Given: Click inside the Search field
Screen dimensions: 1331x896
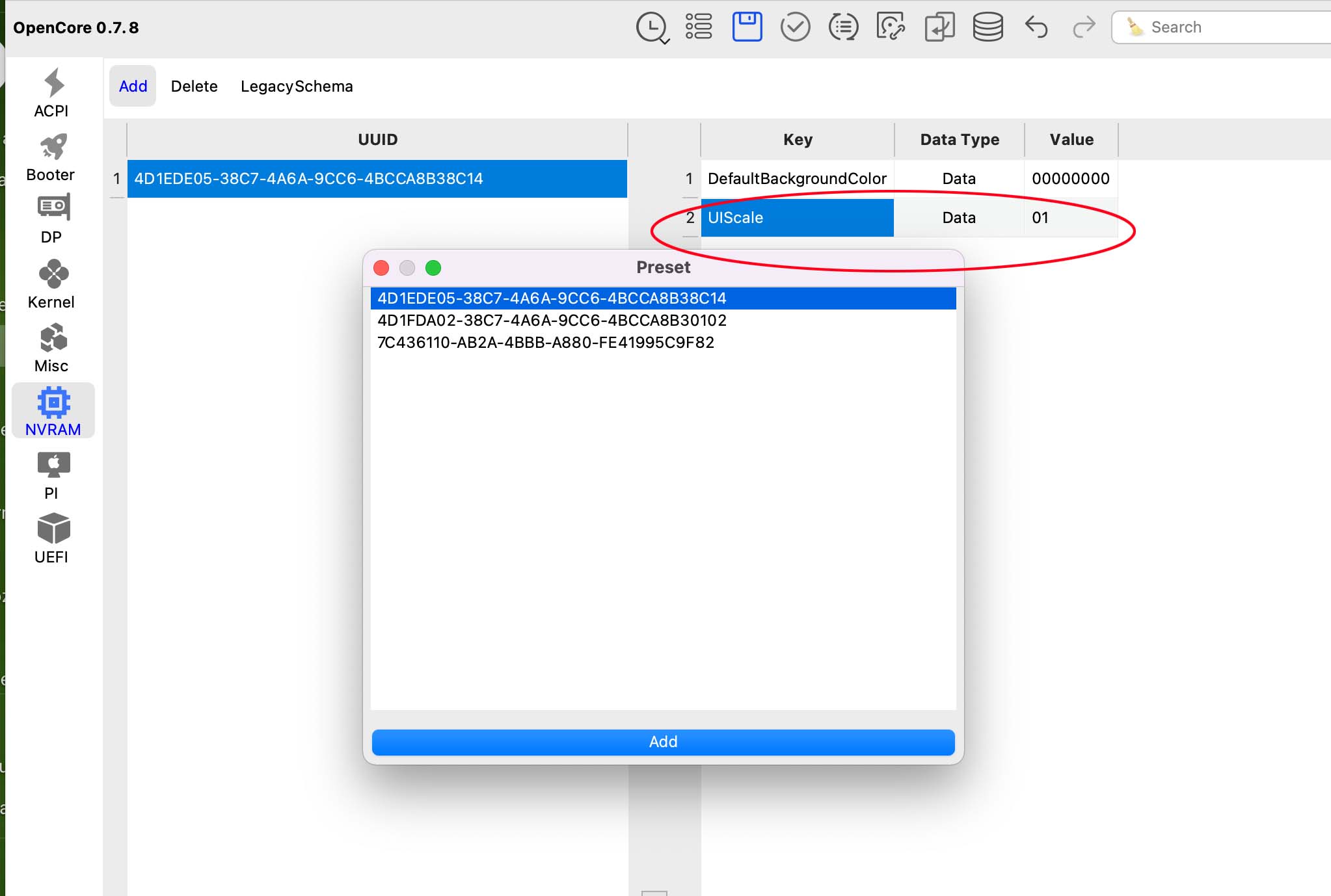Looking at the screenshot, I should (1230, 27).
